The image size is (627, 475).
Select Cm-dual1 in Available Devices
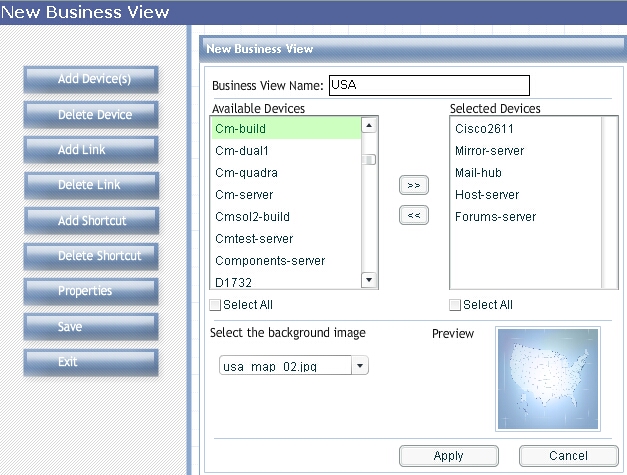(286, 150)
